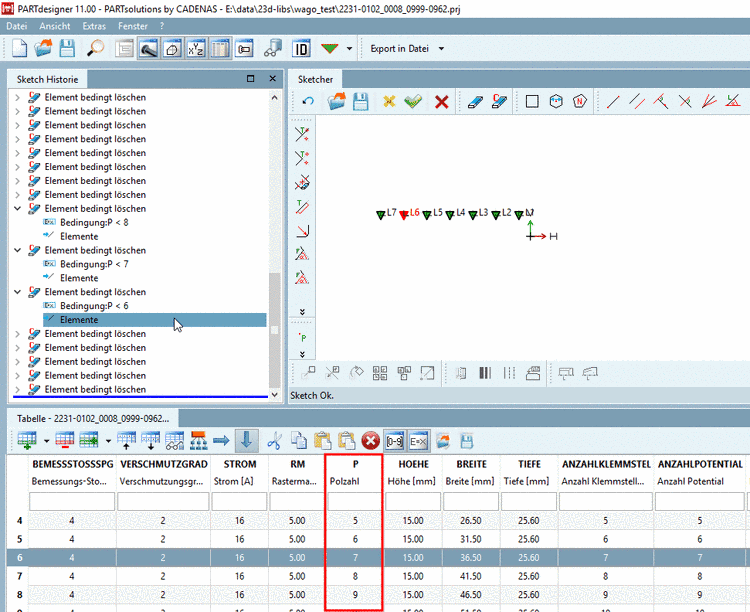
Task: Toggle the 0-9 numeric display button
Action: 395,440
